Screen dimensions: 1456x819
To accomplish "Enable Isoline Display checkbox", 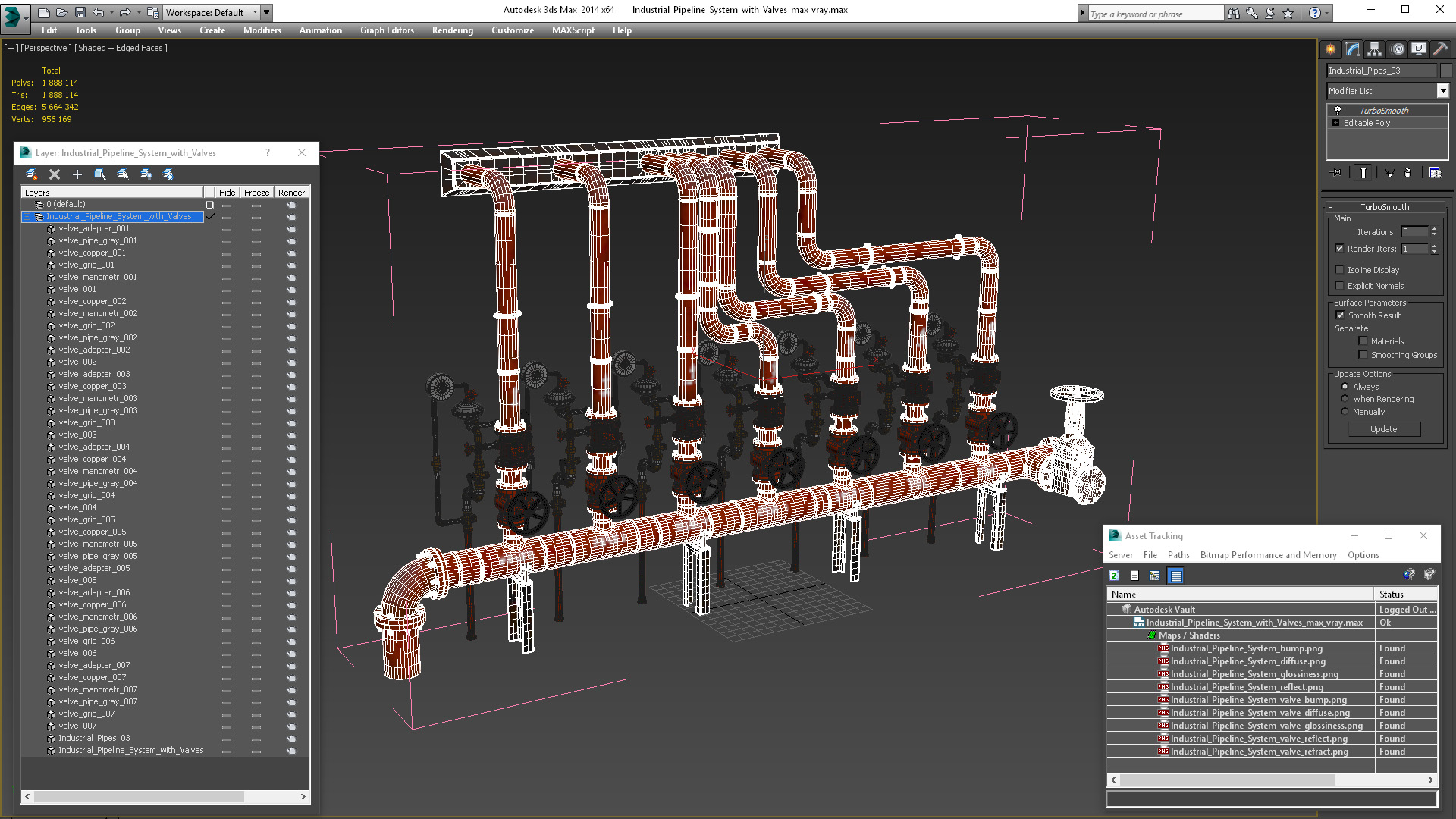I will [x=1340, y=270].
